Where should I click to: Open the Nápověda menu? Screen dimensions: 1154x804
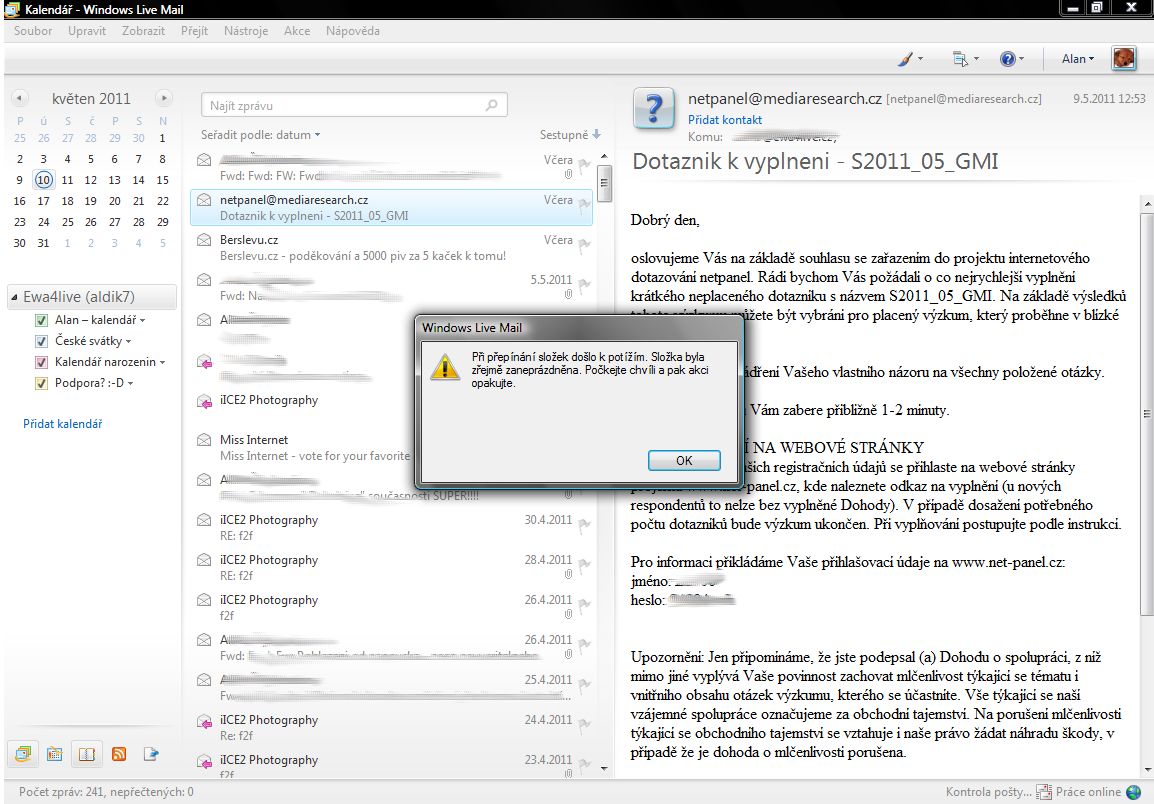point(353,31)
